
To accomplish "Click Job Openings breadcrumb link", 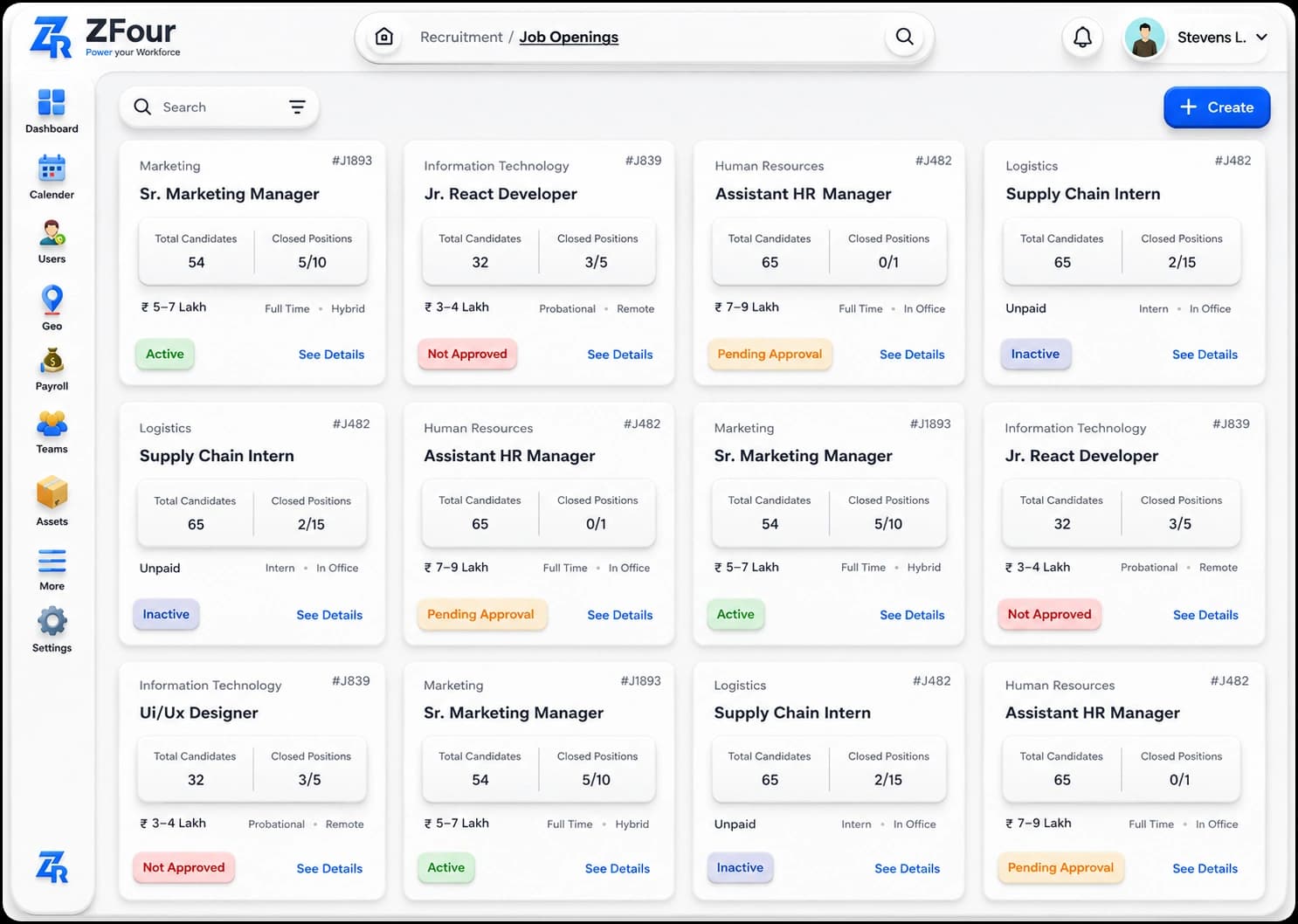I will 569,37.
